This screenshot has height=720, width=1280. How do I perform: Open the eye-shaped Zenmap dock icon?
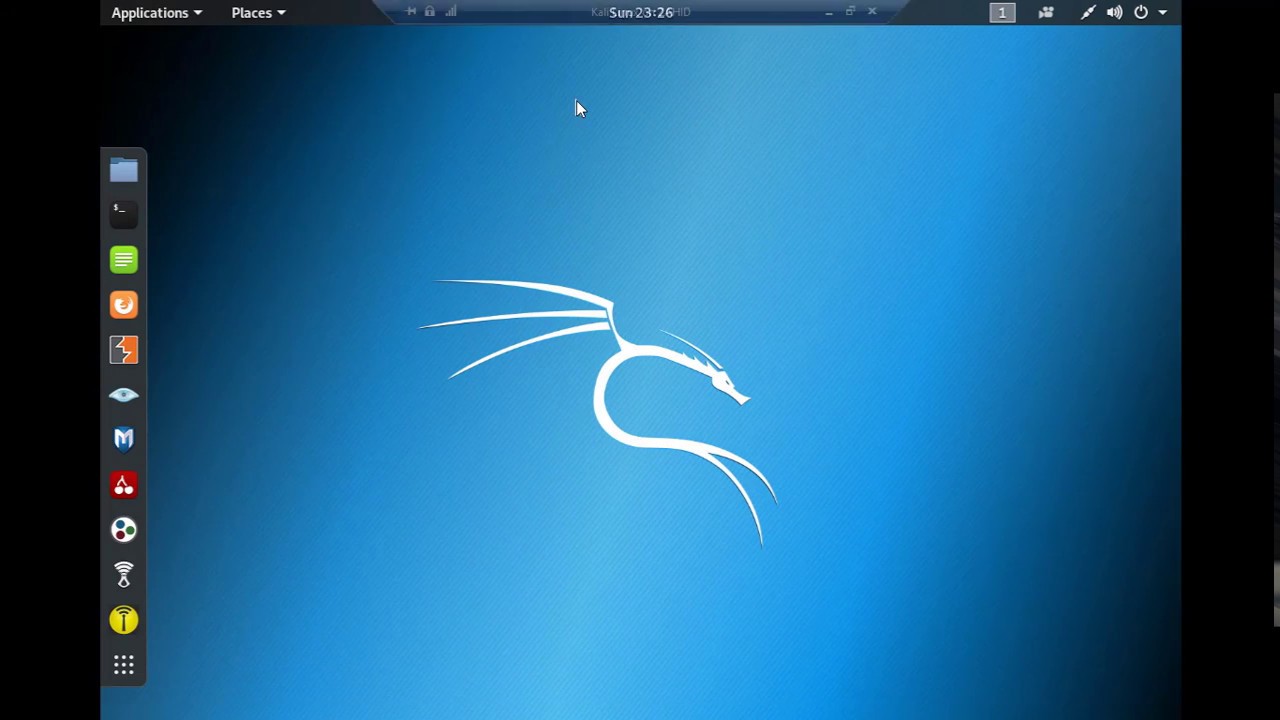pos(124,395)
